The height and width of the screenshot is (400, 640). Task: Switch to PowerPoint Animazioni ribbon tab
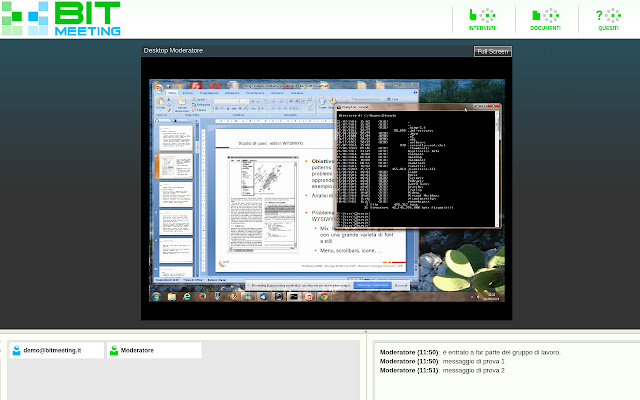[x=232, y=93]
